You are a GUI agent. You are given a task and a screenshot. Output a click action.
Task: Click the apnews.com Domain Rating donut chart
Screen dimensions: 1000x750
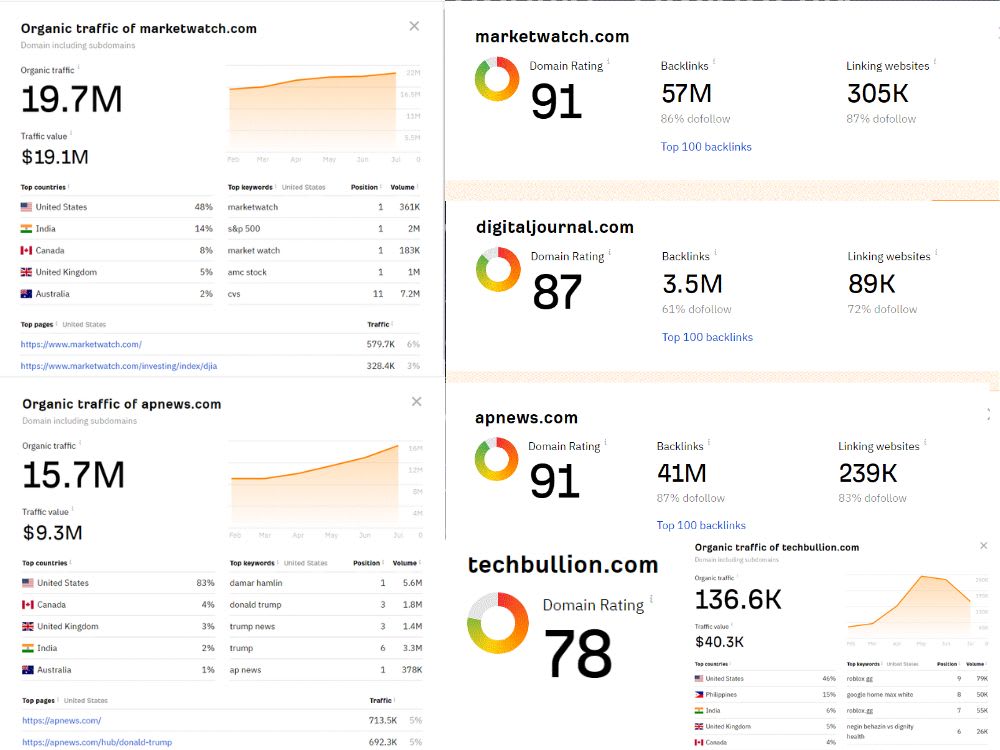[x=497, y=459]
